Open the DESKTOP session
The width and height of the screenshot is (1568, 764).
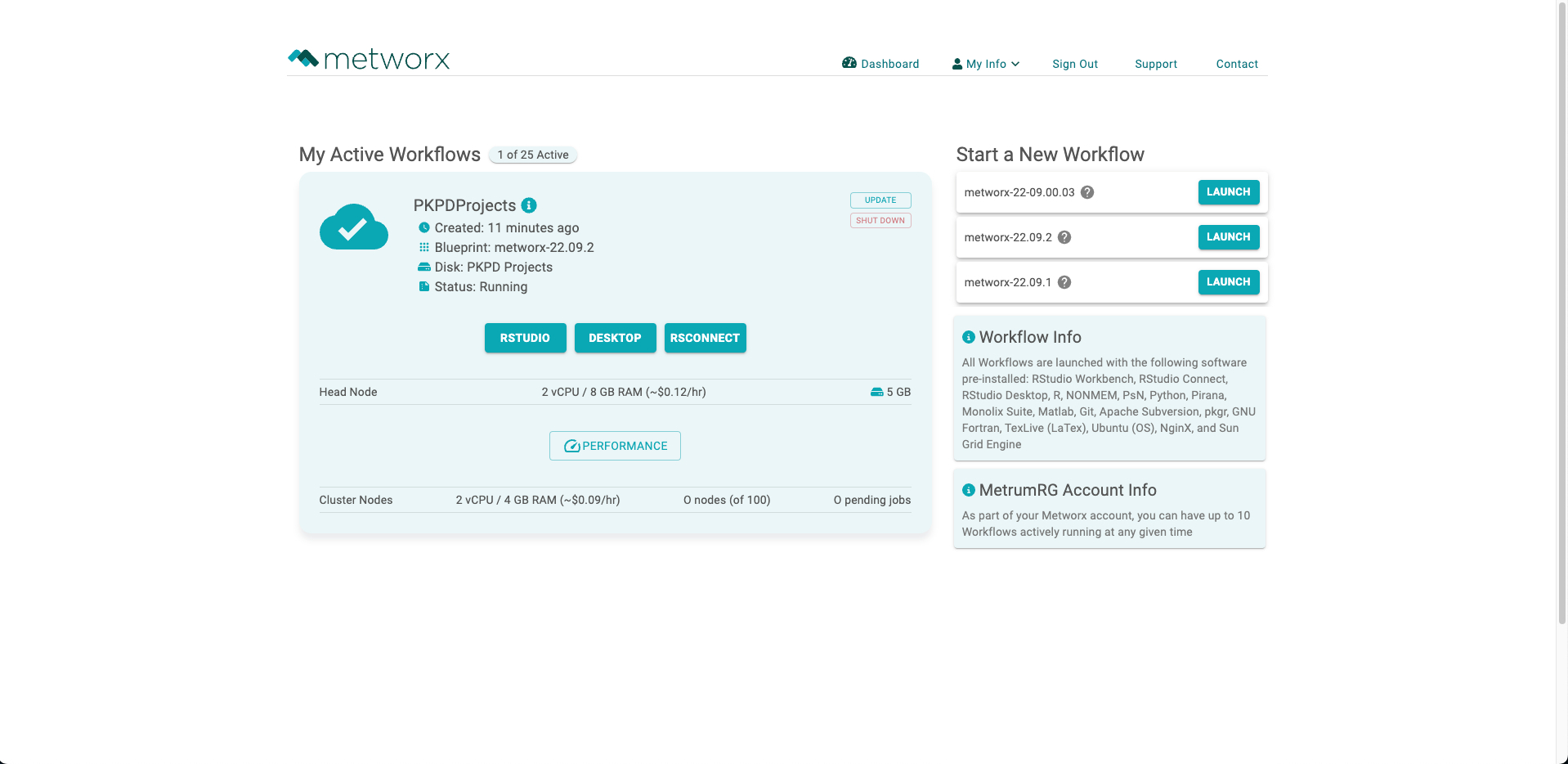pos(616,338)
